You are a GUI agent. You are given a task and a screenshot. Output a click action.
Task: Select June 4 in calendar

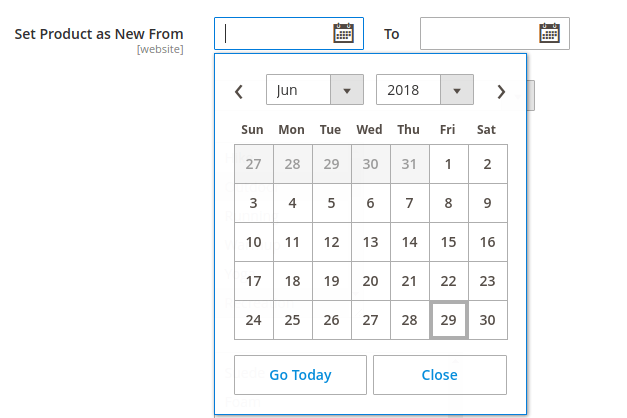pyautogui.click(x=292, y=203)
